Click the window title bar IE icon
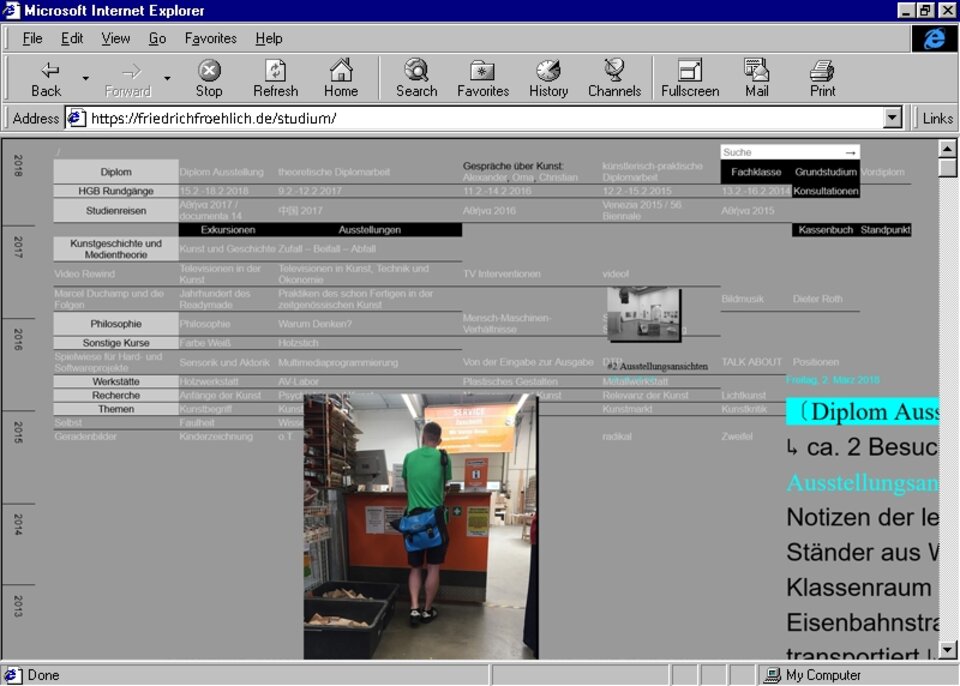 click(11, 10)
